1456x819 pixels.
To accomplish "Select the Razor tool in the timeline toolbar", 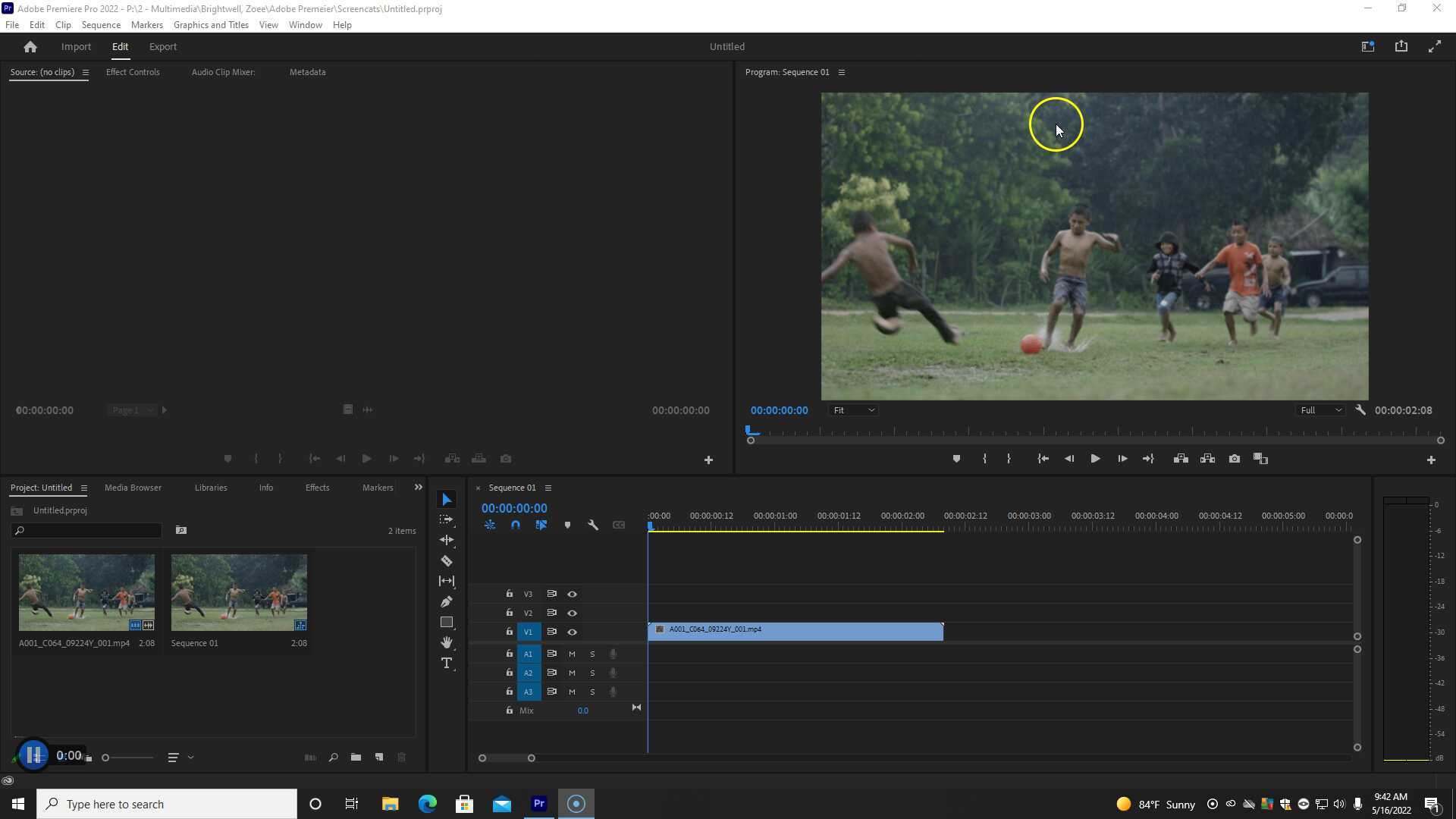I will tap(447, 560).
